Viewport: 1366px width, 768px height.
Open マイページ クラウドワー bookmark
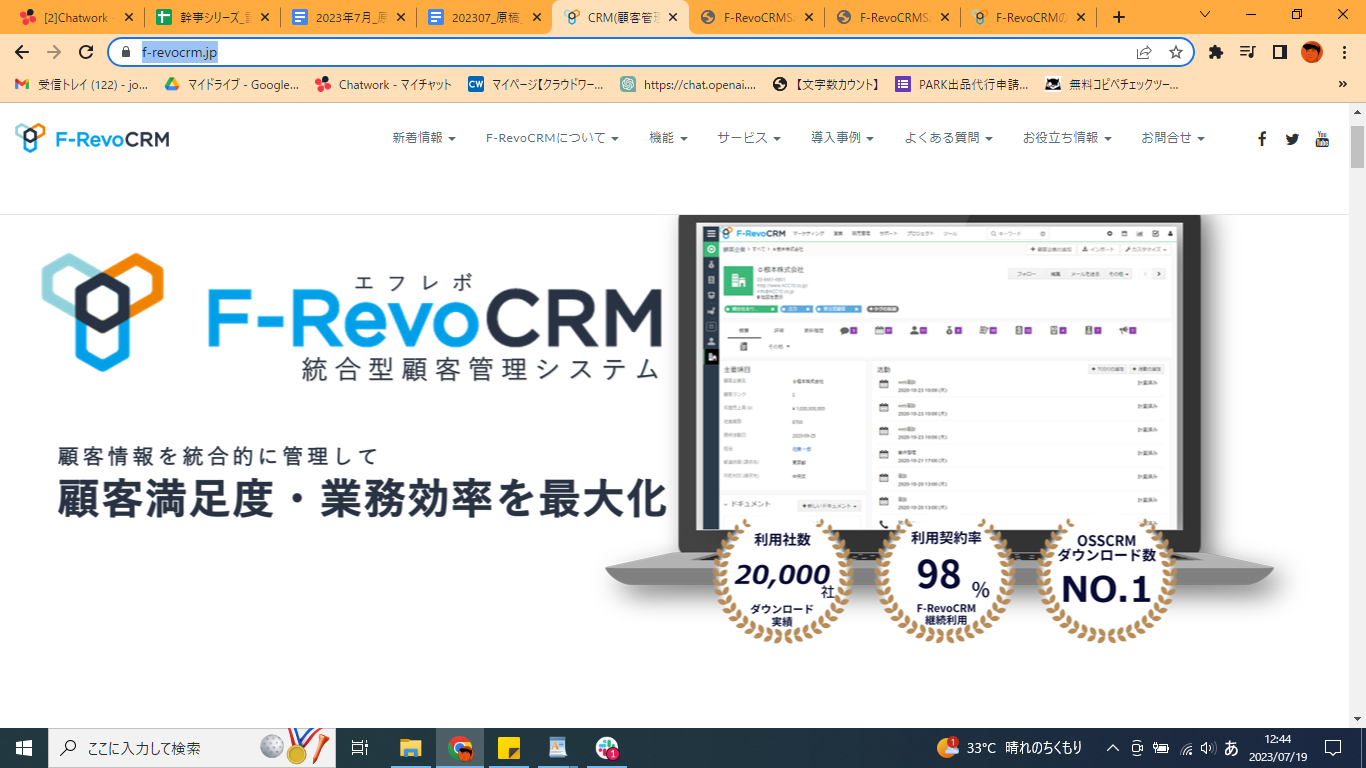[536, 85]
